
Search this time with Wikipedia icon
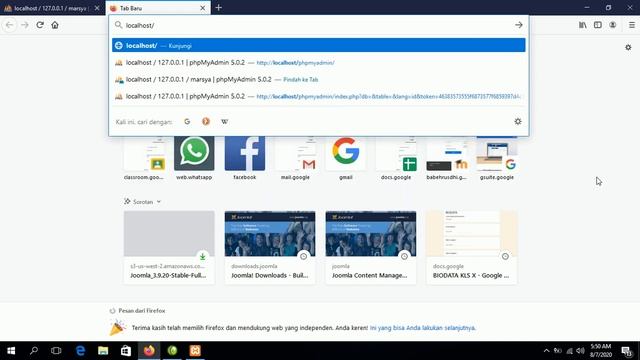pos(224,122)
